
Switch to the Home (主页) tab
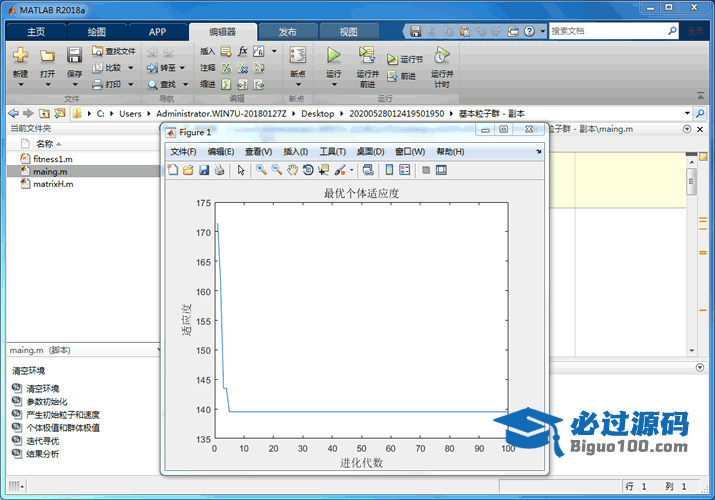[36, 32]
